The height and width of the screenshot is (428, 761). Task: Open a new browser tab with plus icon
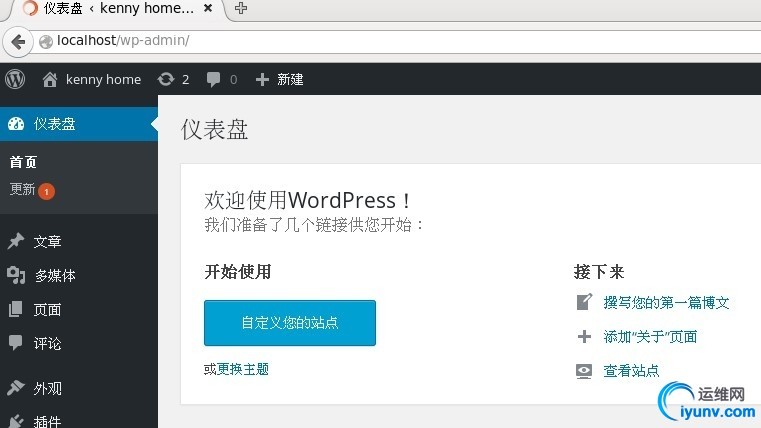pos(241,8)
